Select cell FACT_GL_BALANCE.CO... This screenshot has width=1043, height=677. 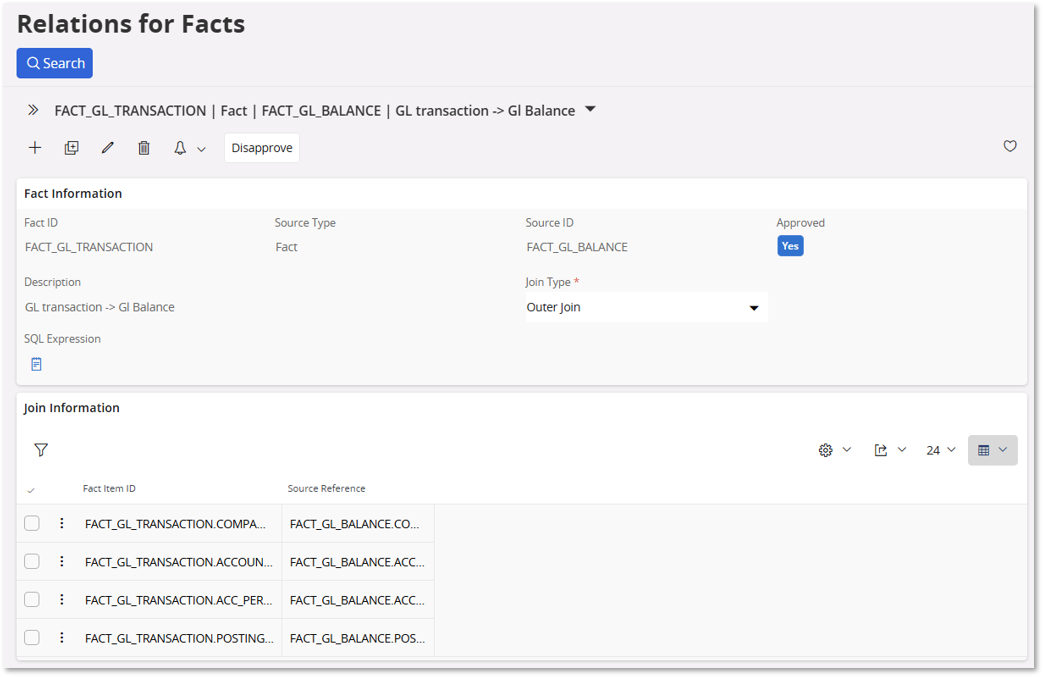pos(358,524)
